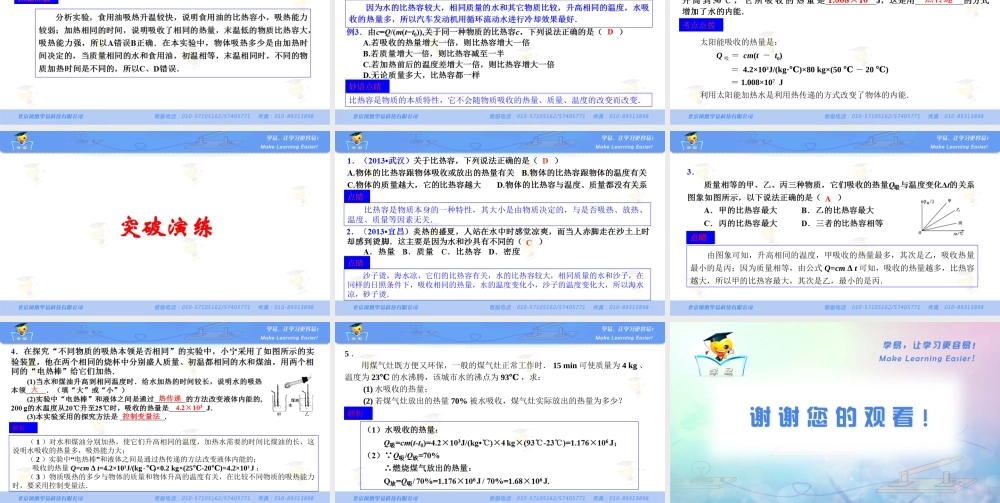Click the text 太阳能吸收的热量是:
Screen dimensions: 1000x503
[739, 42]
